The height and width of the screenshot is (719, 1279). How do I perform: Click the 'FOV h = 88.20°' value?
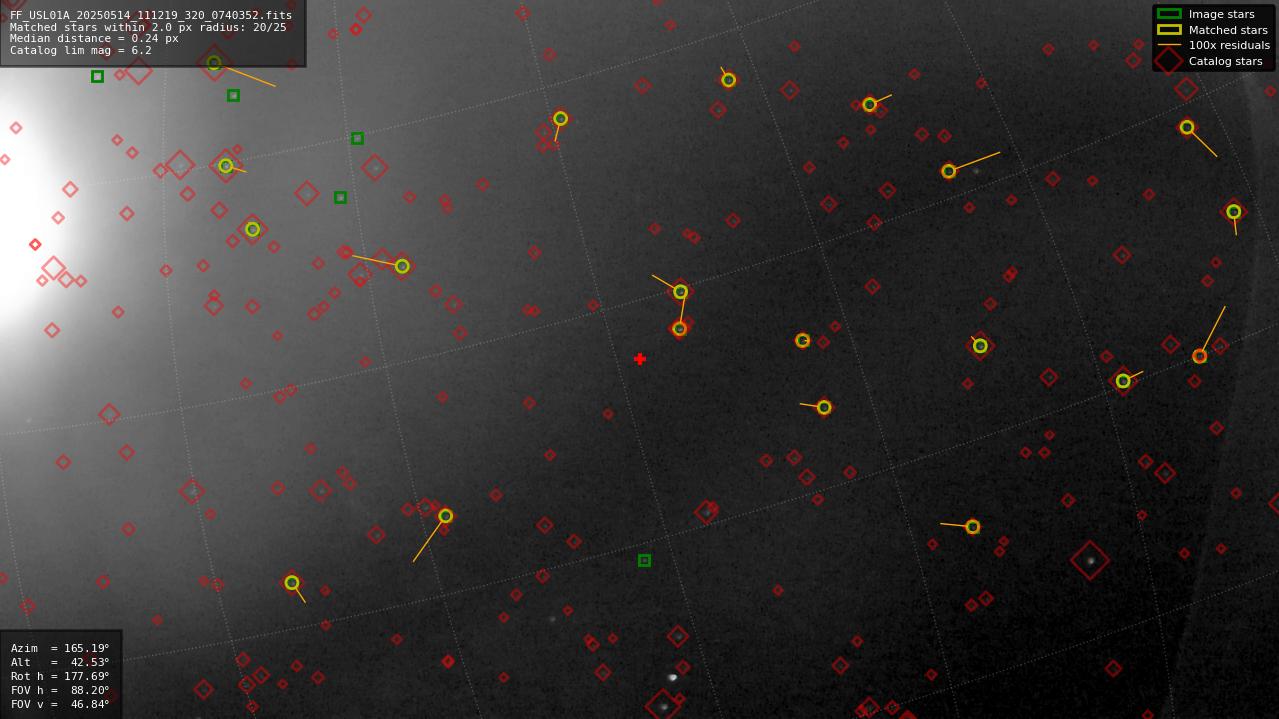tap(60, 690)
